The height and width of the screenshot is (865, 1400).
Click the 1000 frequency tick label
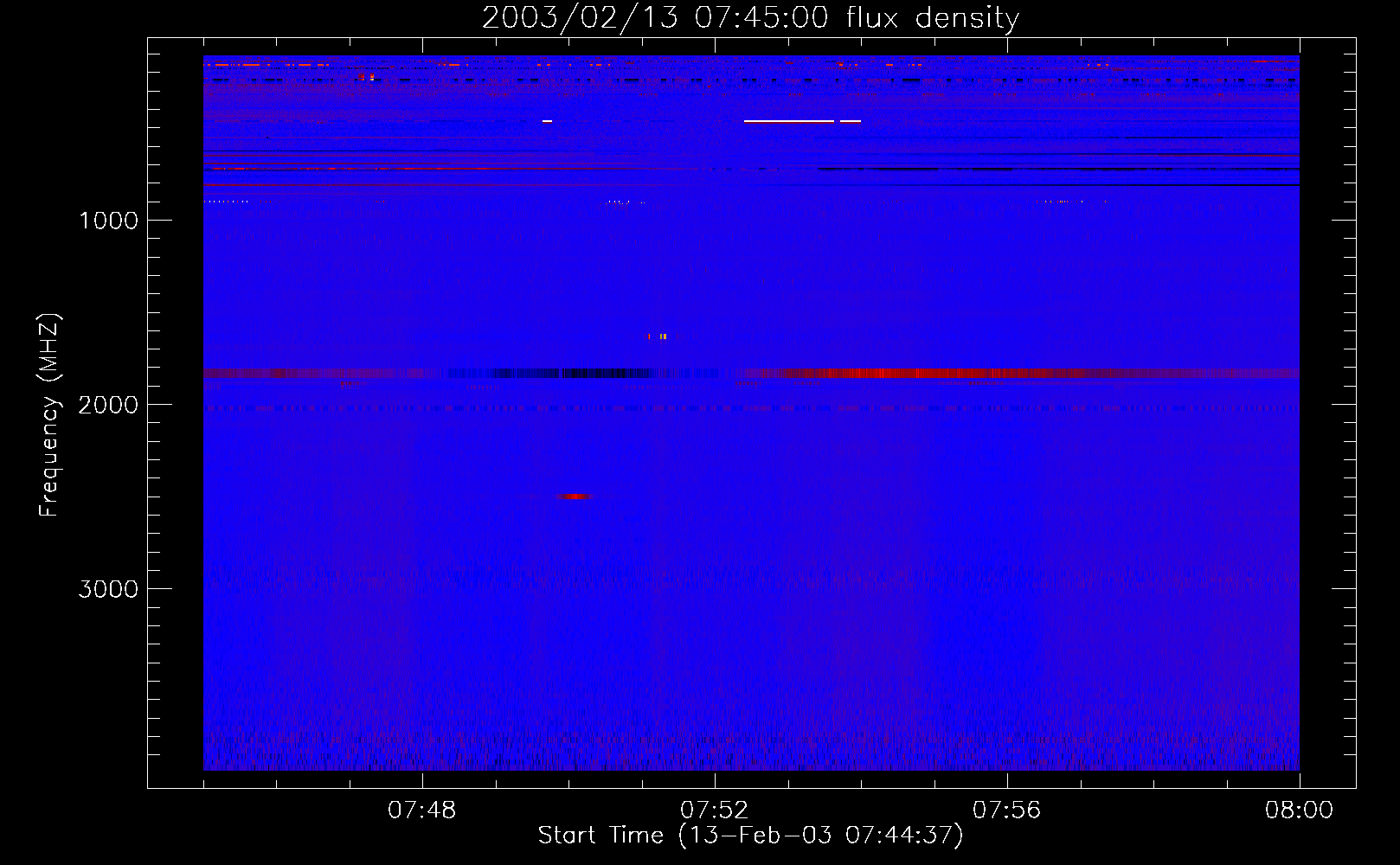pos(108,221)
